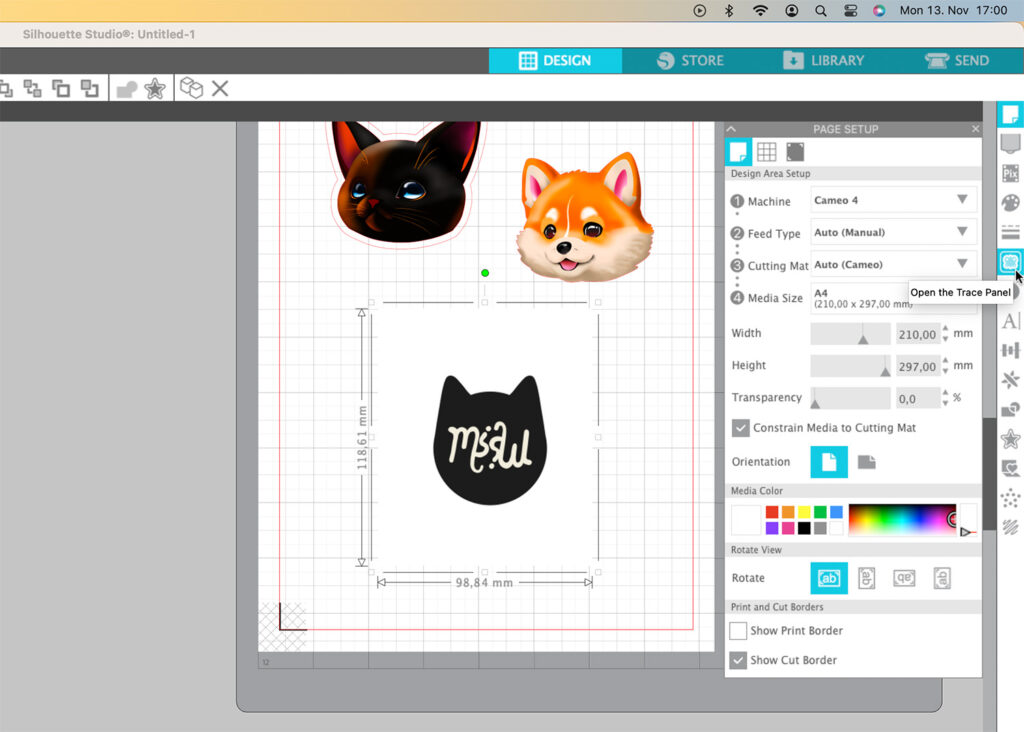Click the Weld shapes icon in toolbar
Screen dimensions: 1024x732
(127, 89)
